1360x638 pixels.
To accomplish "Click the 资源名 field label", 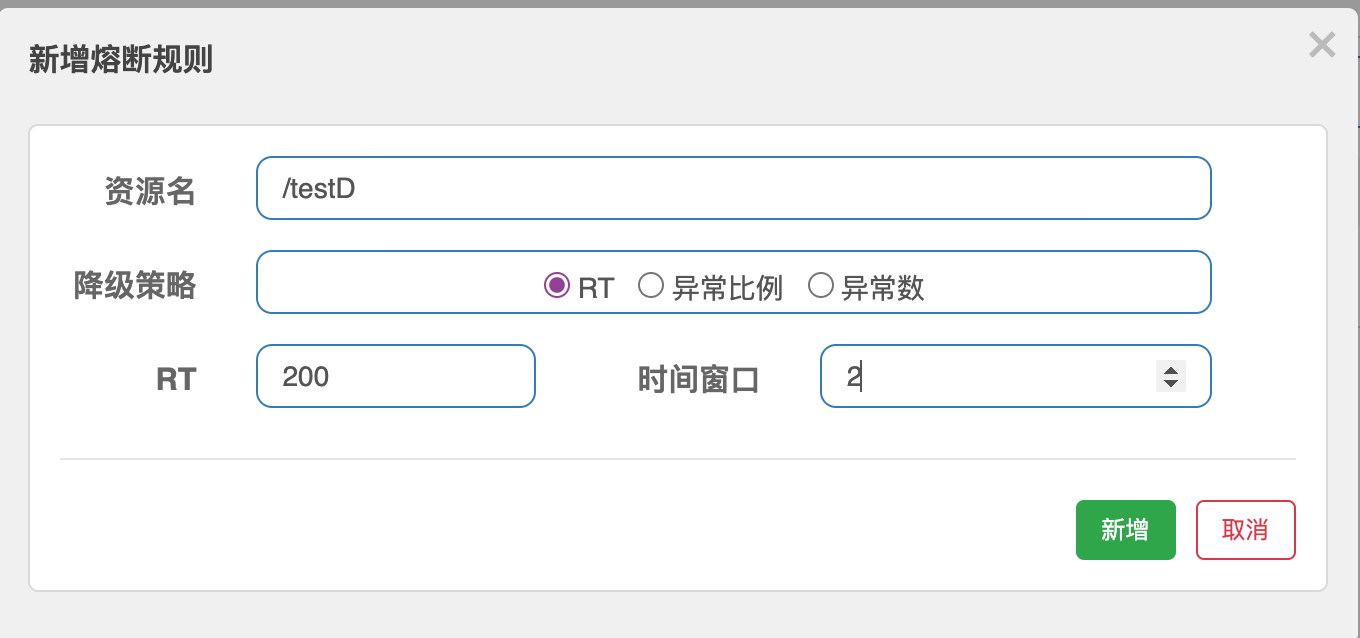I will 150,190.
